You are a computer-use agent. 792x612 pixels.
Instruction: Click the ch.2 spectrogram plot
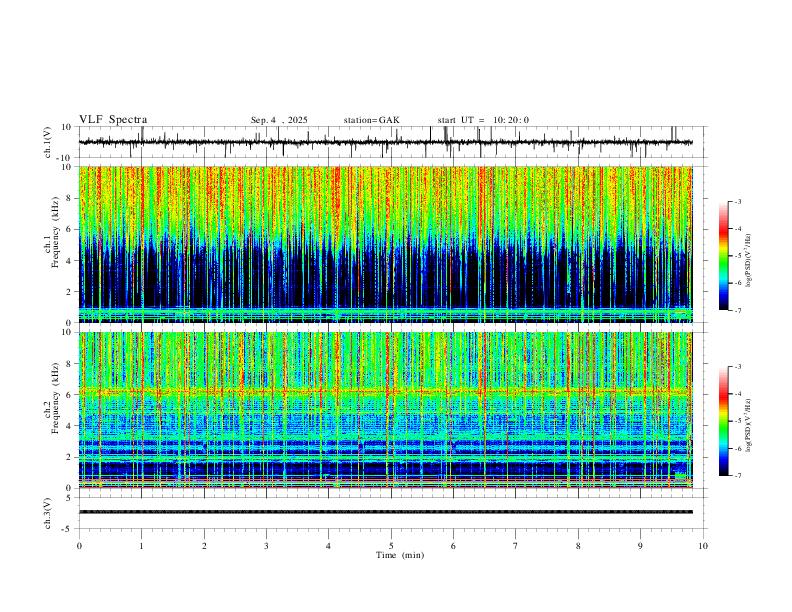point(385,410)
